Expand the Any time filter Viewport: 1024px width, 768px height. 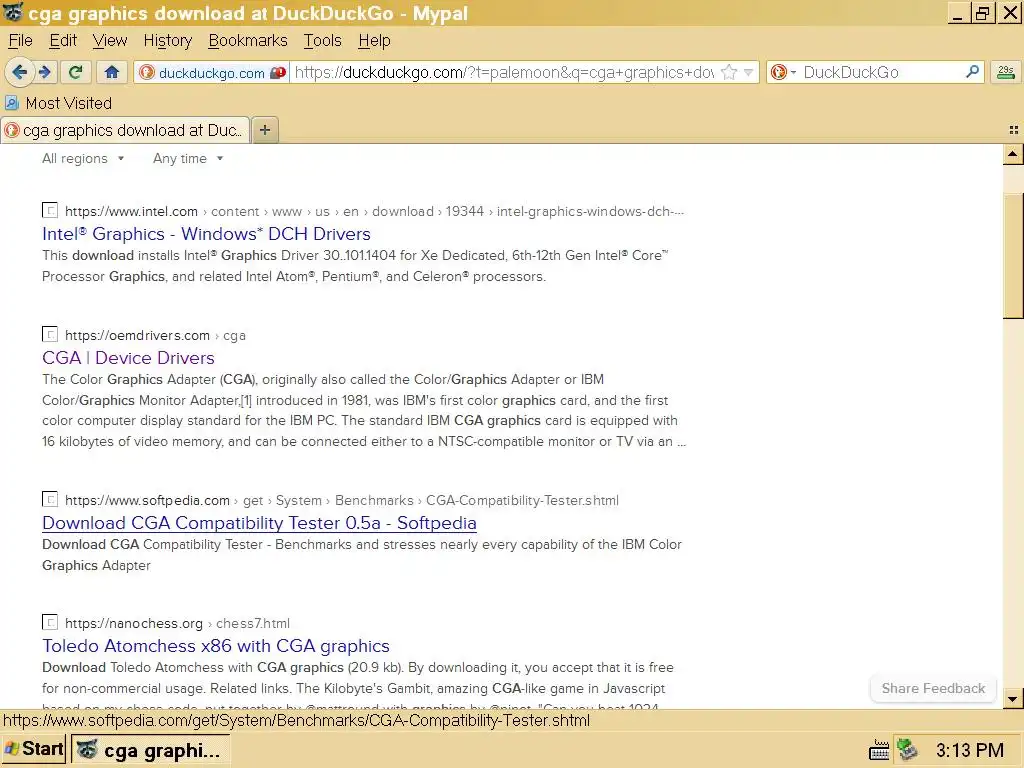(188, 158)
